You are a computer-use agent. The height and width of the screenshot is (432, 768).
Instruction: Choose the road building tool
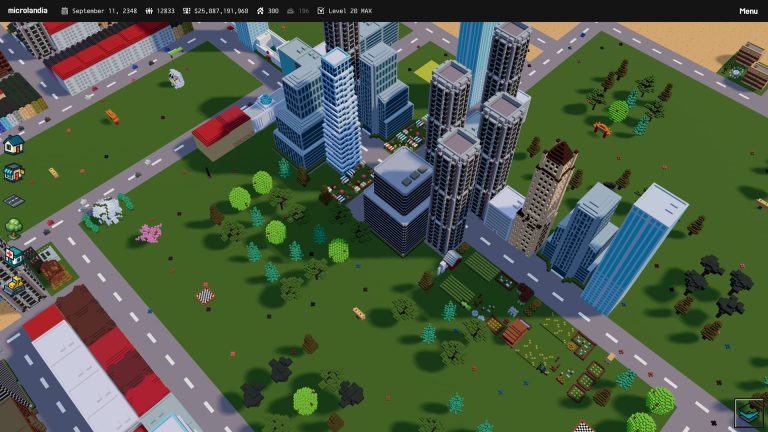[13, 199]
